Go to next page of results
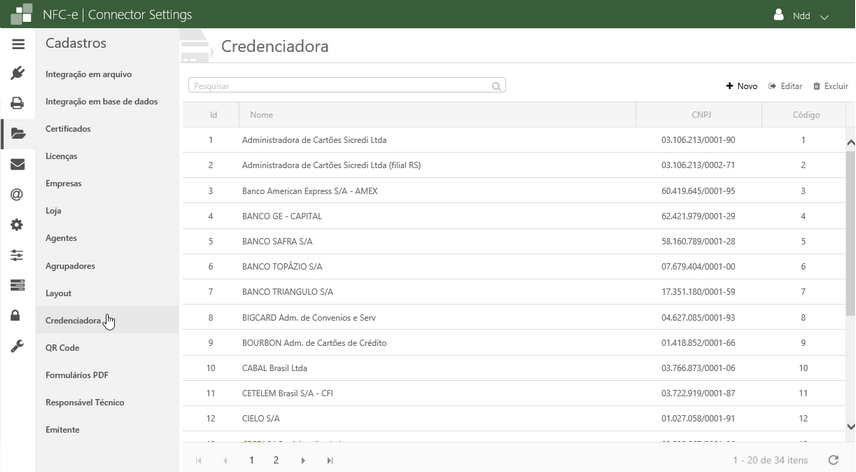Image resolution: width=856 pixels, height=472 pixels. coord(303,461)
